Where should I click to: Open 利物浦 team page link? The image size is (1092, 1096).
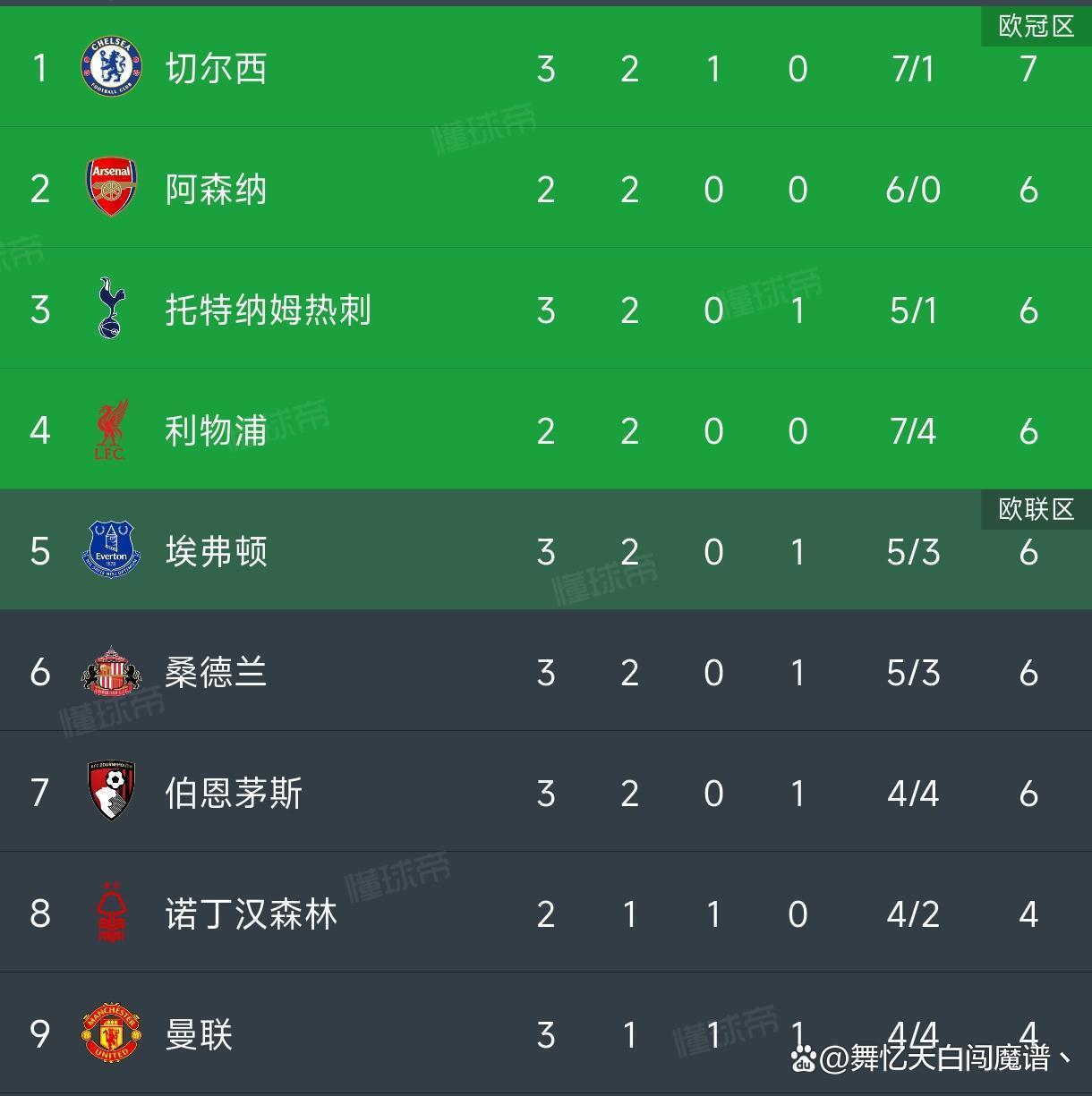[217, 431]
